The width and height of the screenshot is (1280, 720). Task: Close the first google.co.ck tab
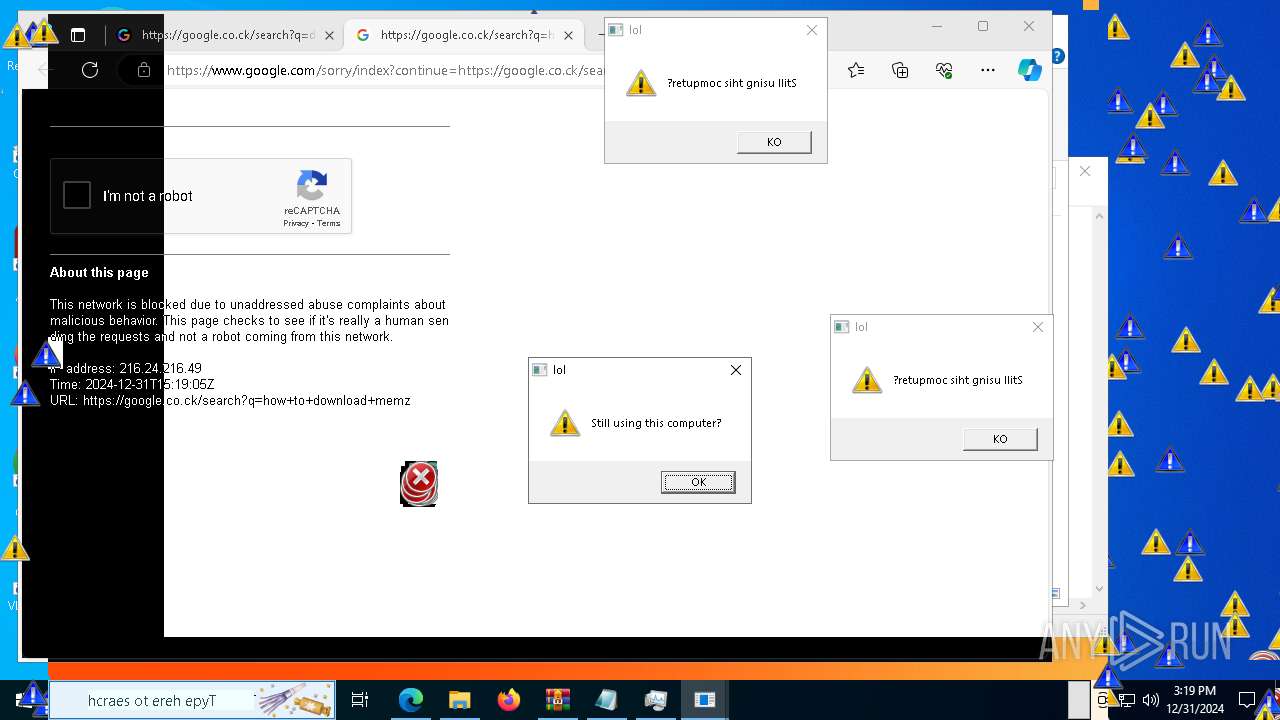tap(329, 35)
